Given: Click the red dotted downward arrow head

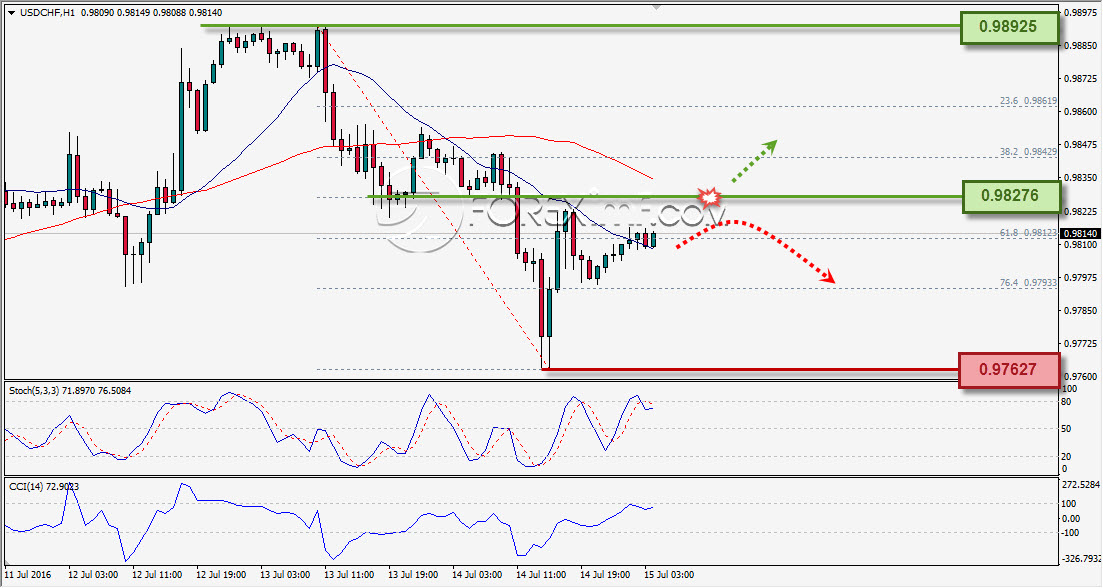Looking at the screenshot, I should 828,276.
